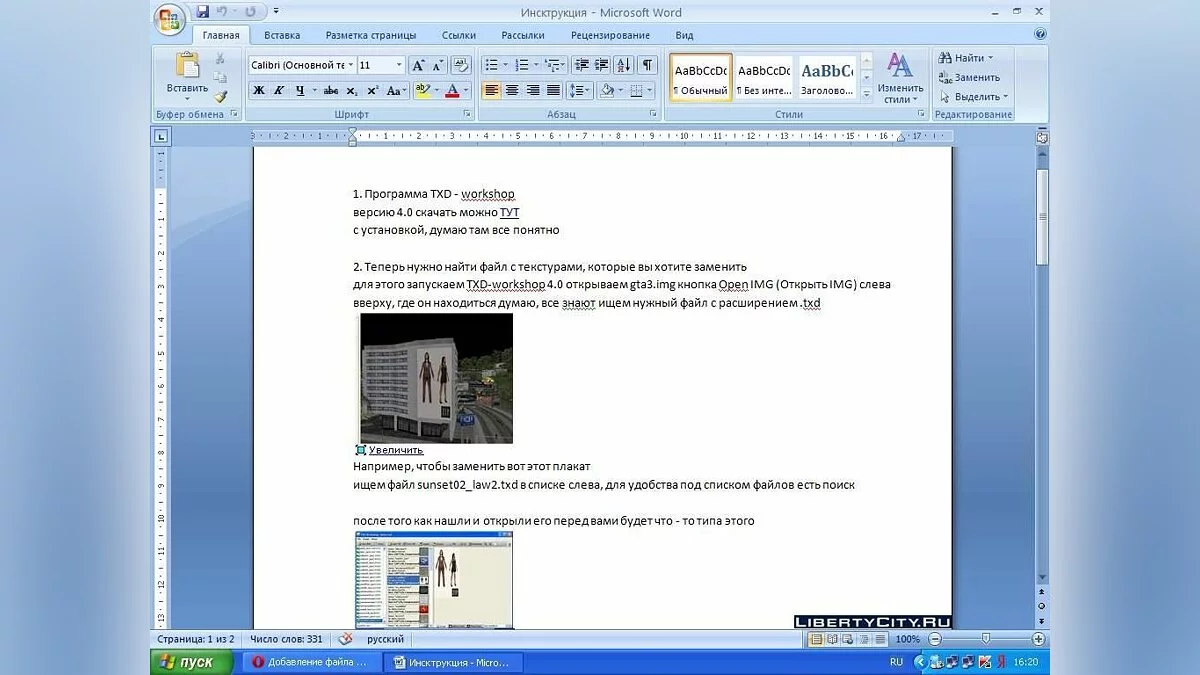
Task: Decrease paragraph indent
Action: pyautogui.click(x=581, y=65)
